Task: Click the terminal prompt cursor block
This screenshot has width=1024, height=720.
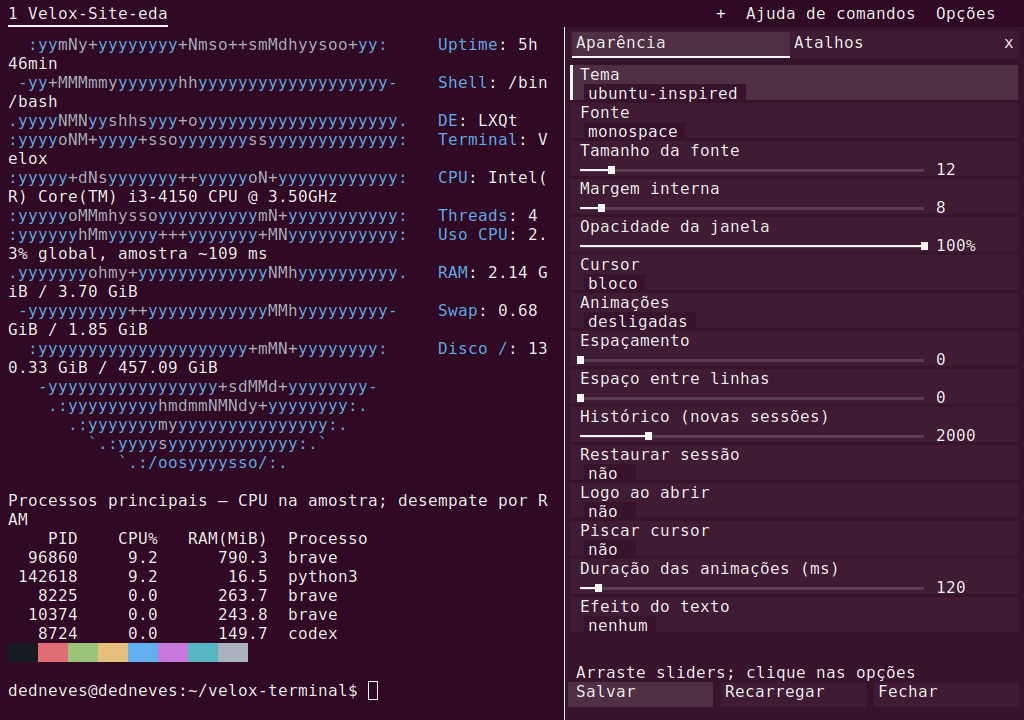Action: 373,691
